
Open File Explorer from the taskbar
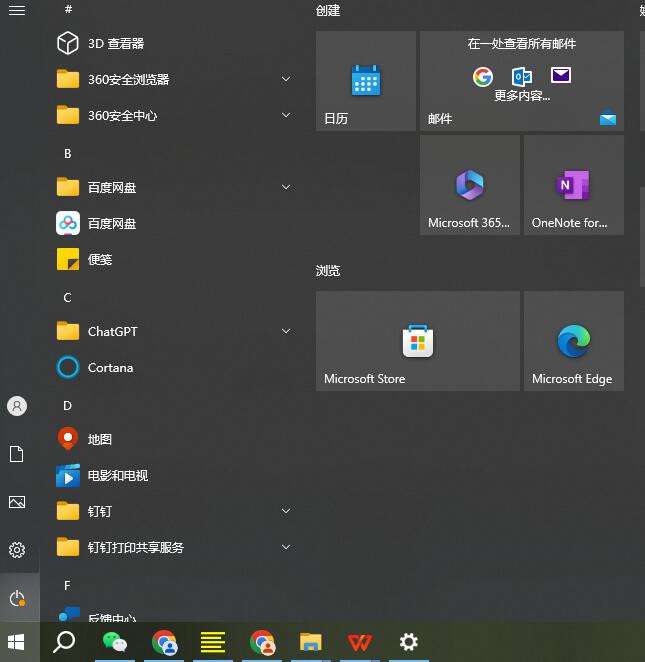point(311,642)
